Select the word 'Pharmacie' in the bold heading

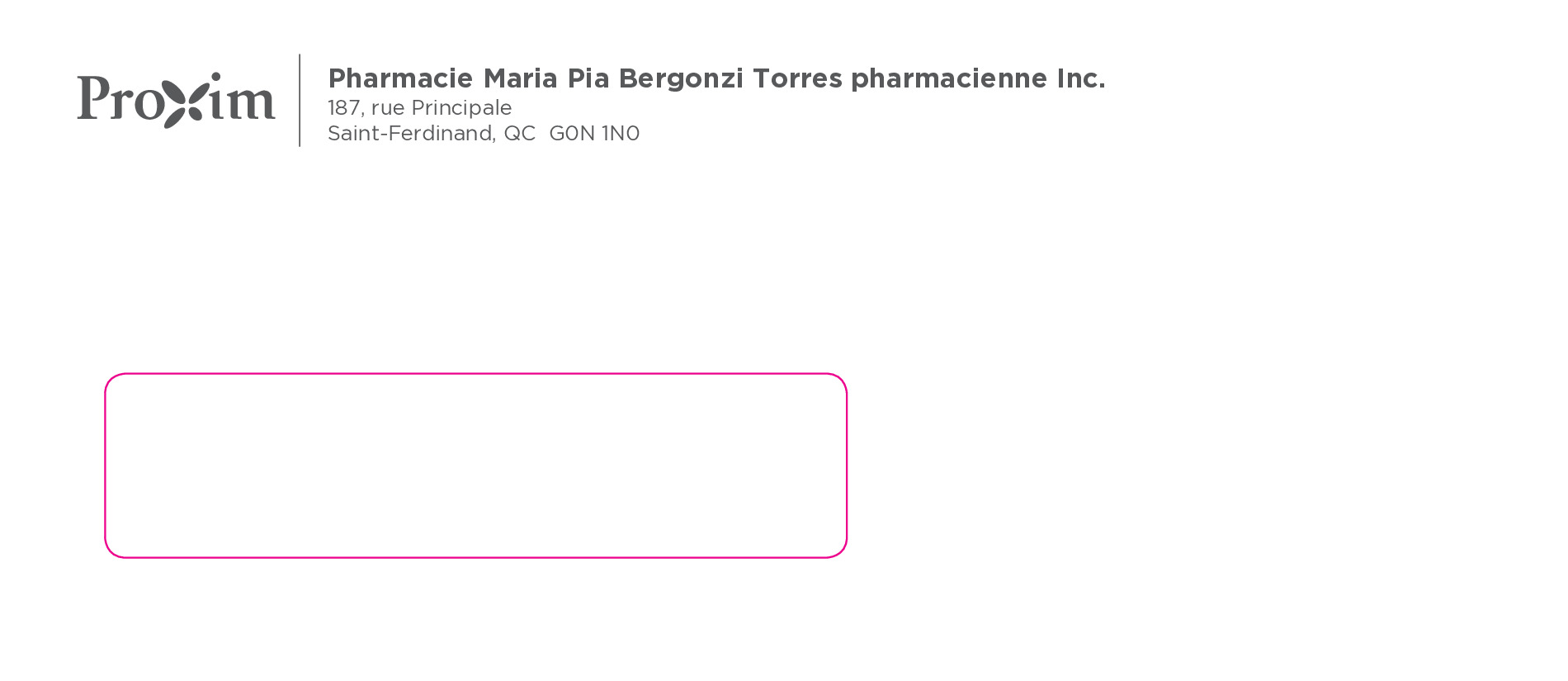point(400,78)
